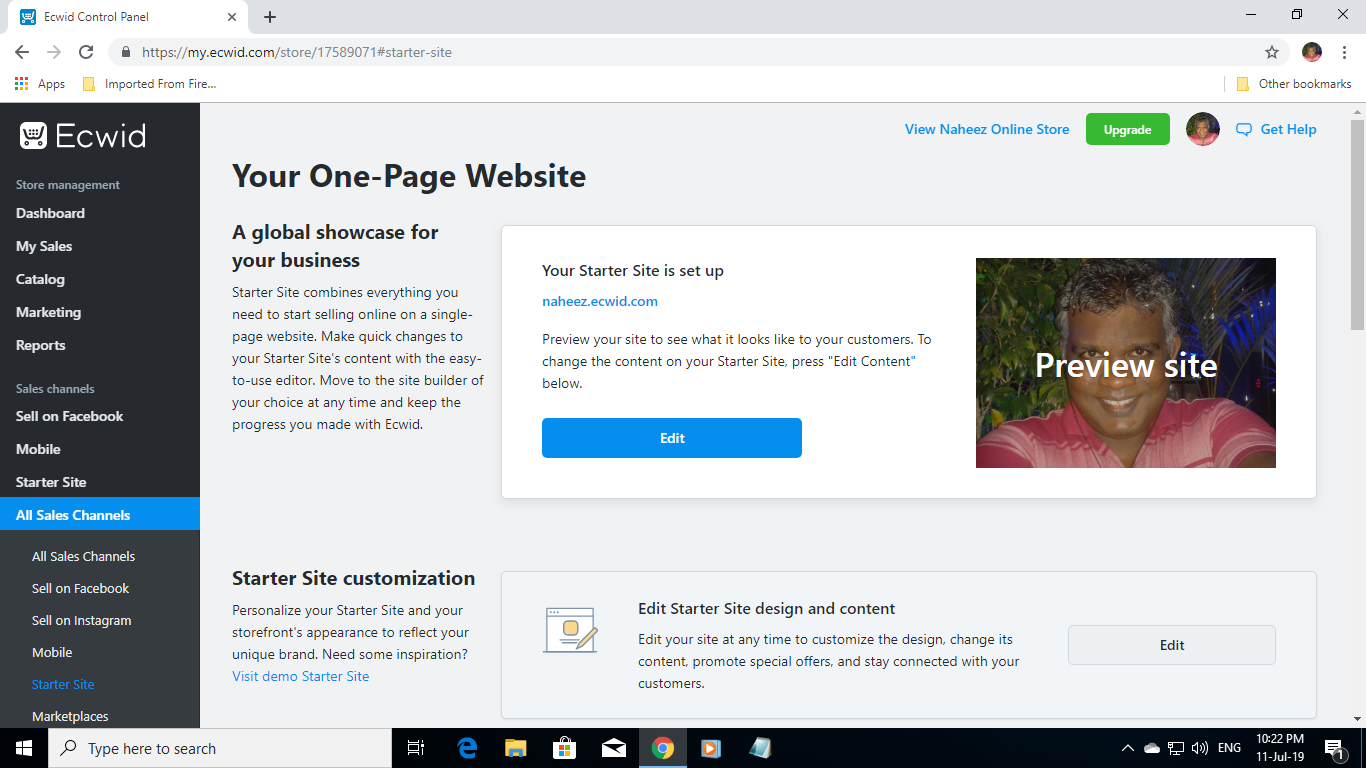Click the ENG language indicator
Image resolution: width=1366 pixels, height=768 pixels.
(1230, 748)
